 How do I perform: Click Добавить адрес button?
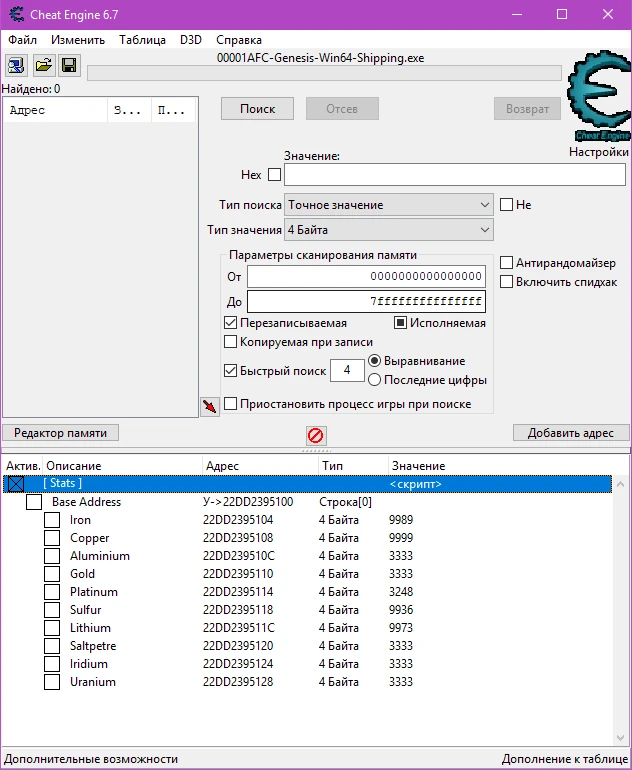[571, 433]
